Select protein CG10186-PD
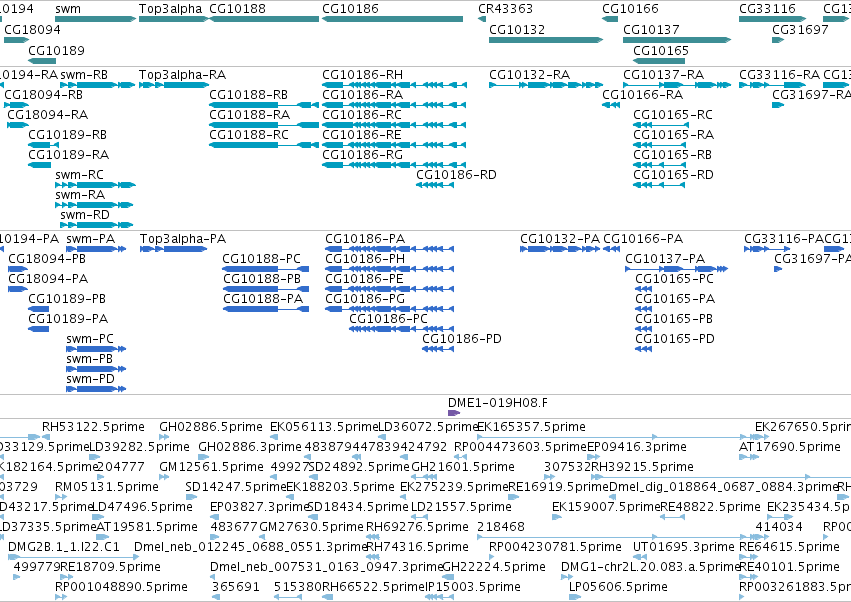 [x=461, y=339]
